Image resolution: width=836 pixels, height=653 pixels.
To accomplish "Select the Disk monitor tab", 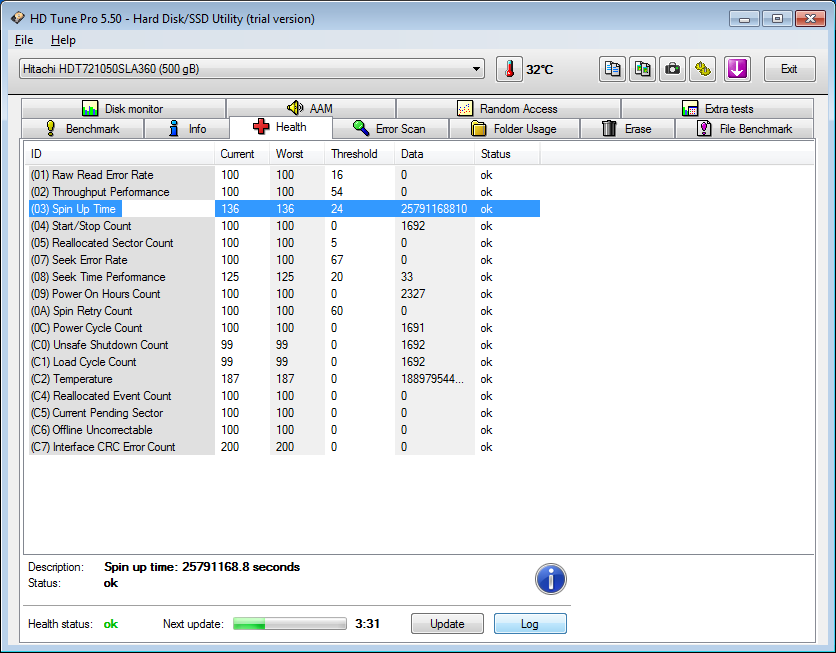I will [x=122, y=109].
